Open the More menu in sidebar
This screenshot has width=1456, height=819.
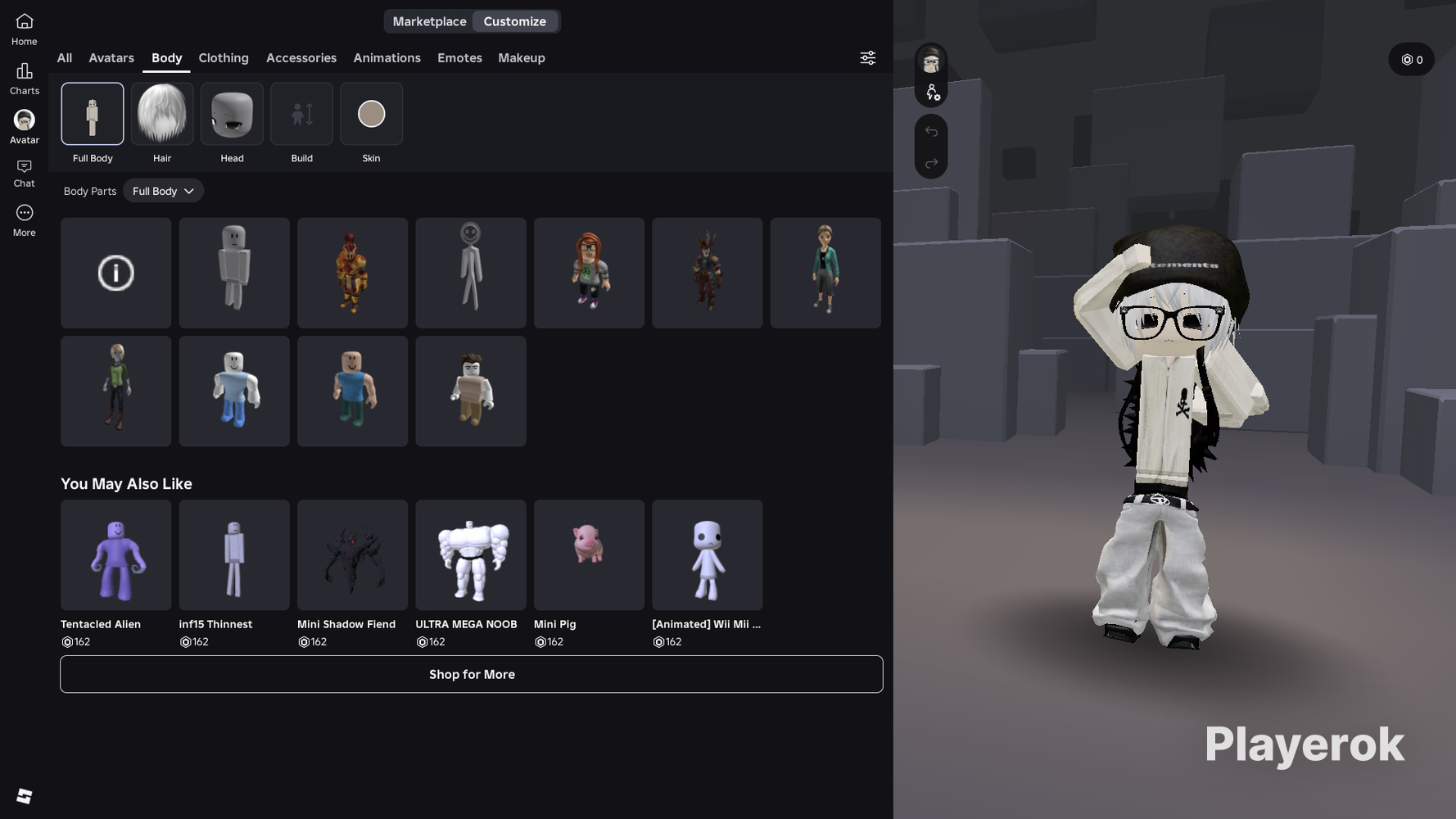pos(24,221)
